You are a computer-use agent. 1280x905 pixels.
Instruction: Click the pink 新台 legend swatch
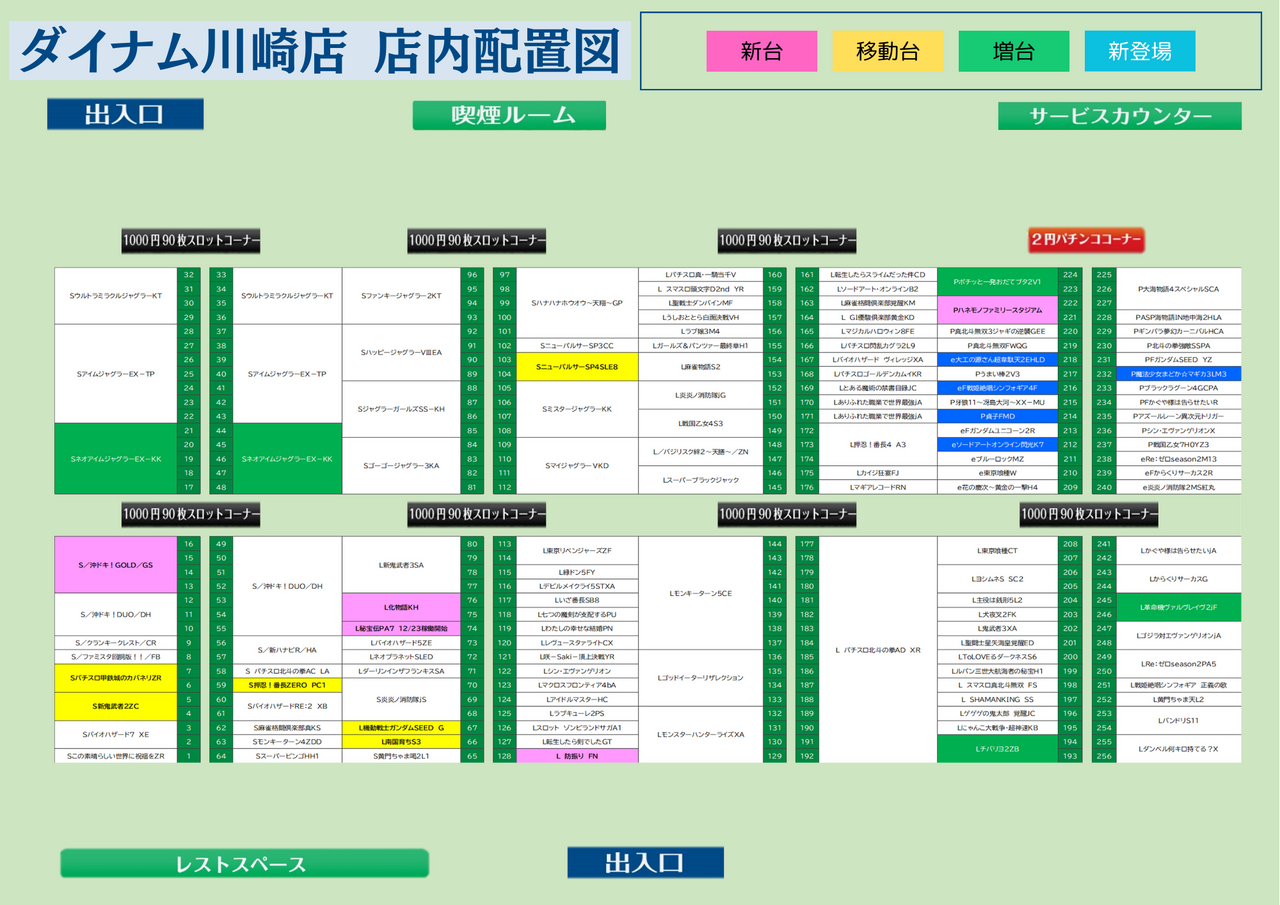tap(761, 51)
